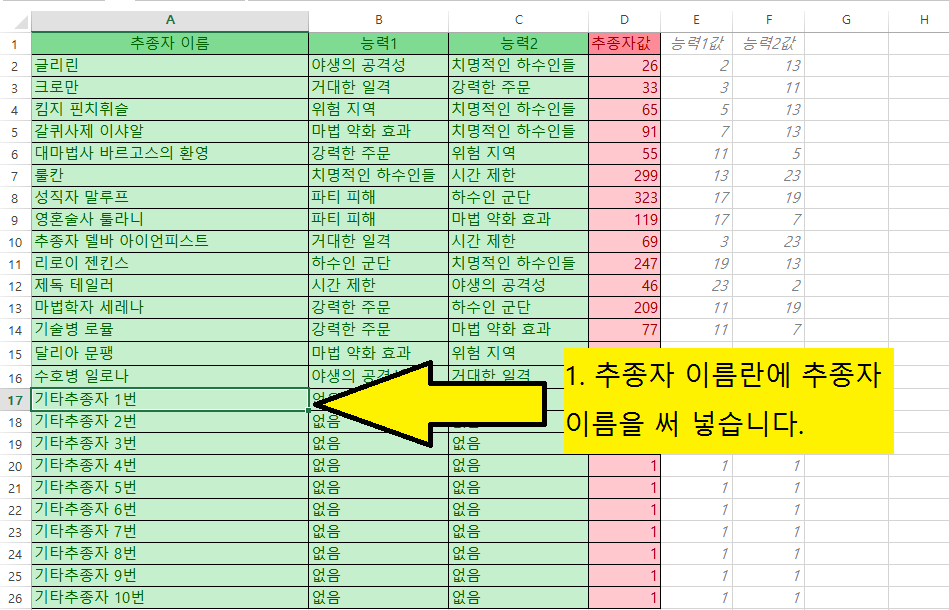Click the select-all corner triangle
This screenshot has height=610, width=949.
pos(15,20)
